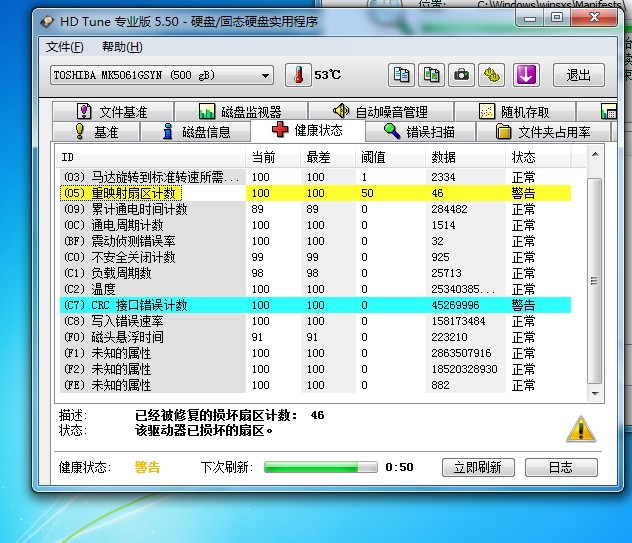
Task: Select the 健康状态 tab
Action: pos(308,130)
